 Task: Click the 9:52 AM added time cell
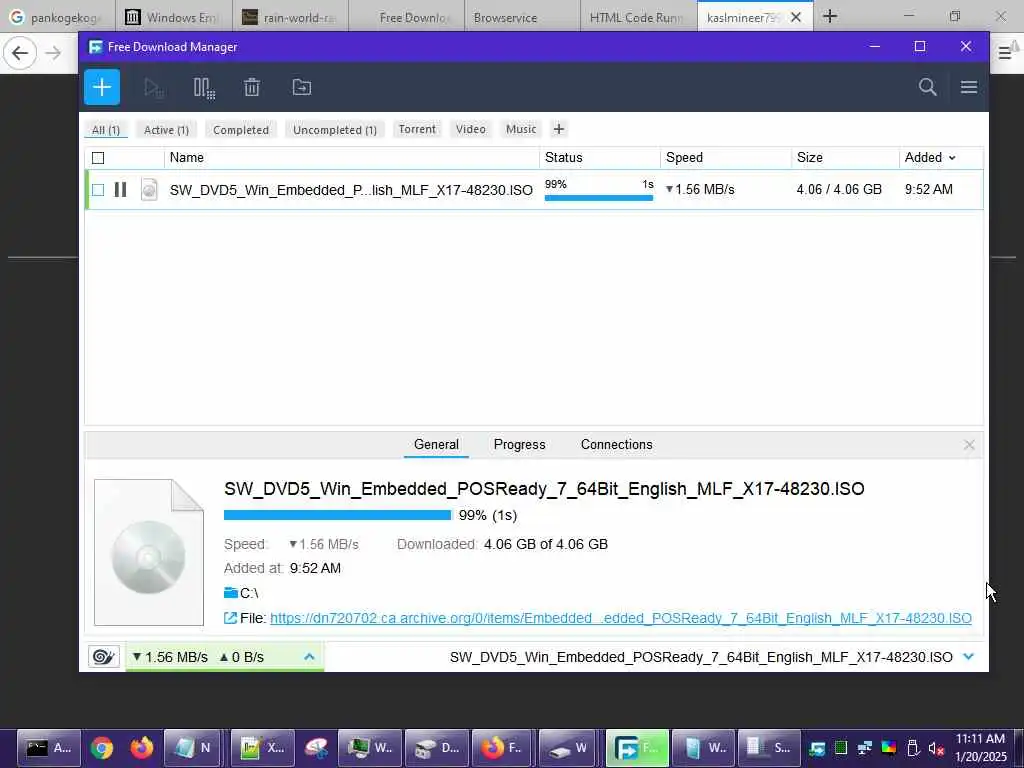(929, 189)
